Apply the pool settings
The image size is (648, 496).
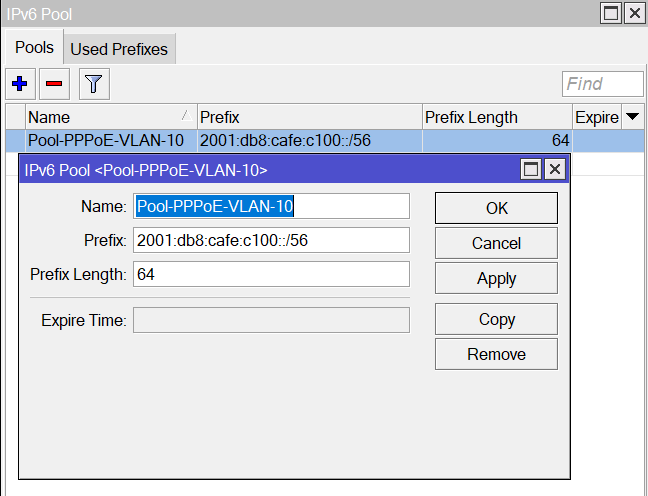pos(496,279)
